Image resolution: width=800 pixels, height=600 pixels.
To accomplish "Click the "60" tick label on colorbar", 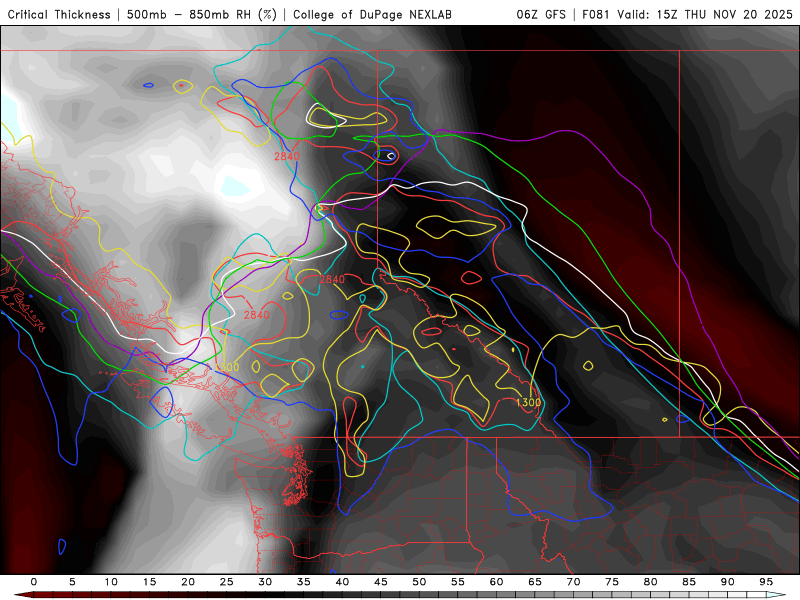I will click(496, 582).
